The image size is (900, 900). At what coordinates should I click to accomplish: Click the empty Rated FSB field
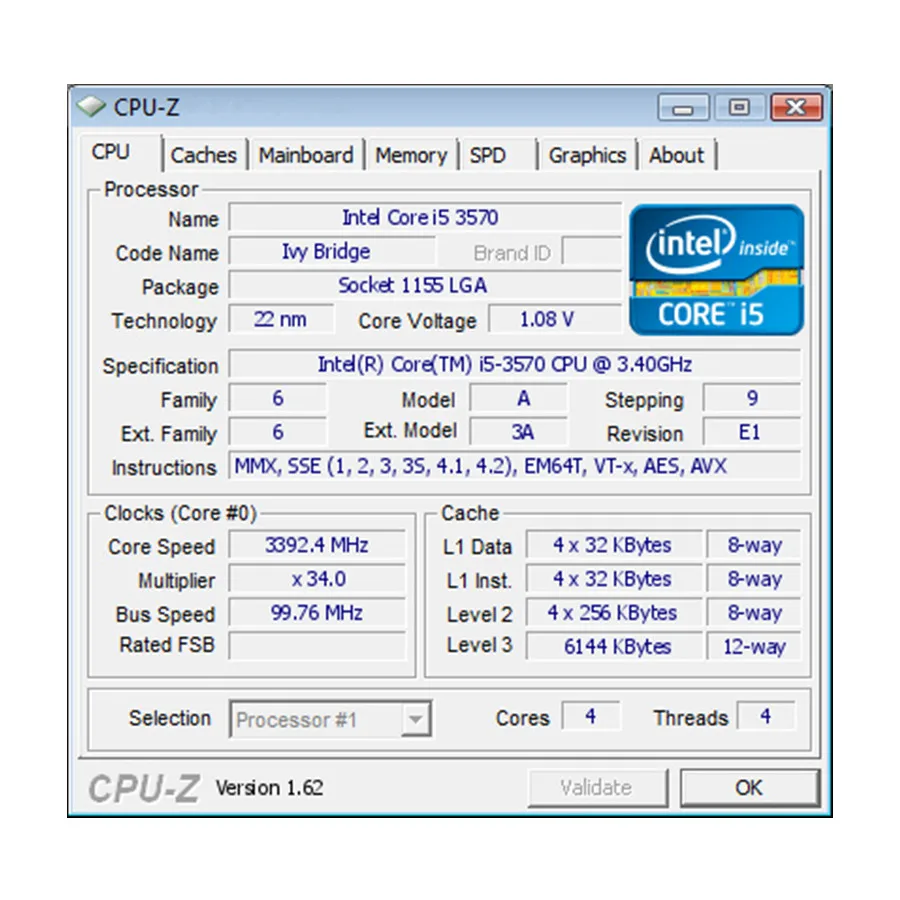click(317, 646)
